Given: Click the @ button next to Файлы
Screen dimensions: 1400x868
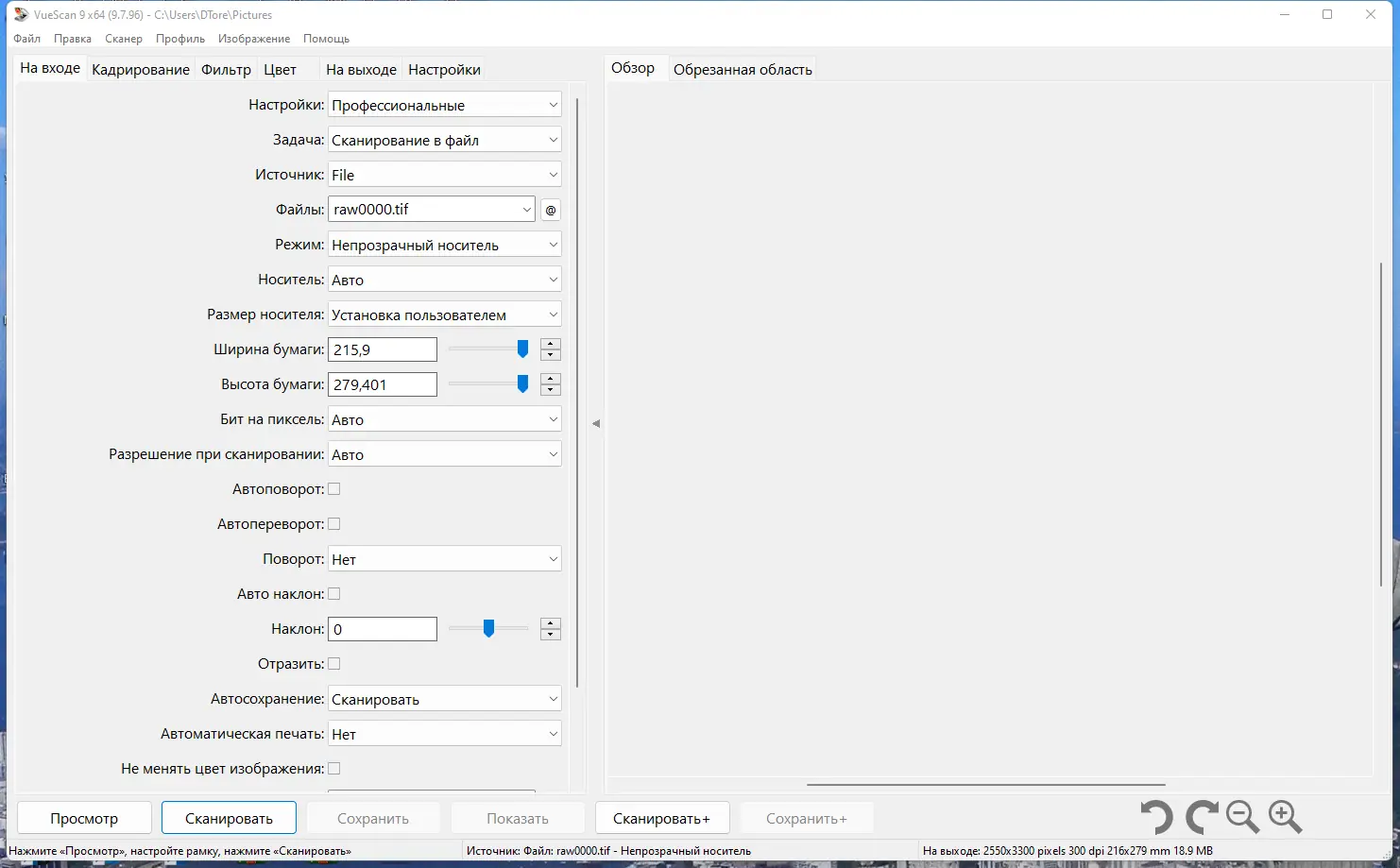Looking at the screenshot, I should tap(551, 210).
